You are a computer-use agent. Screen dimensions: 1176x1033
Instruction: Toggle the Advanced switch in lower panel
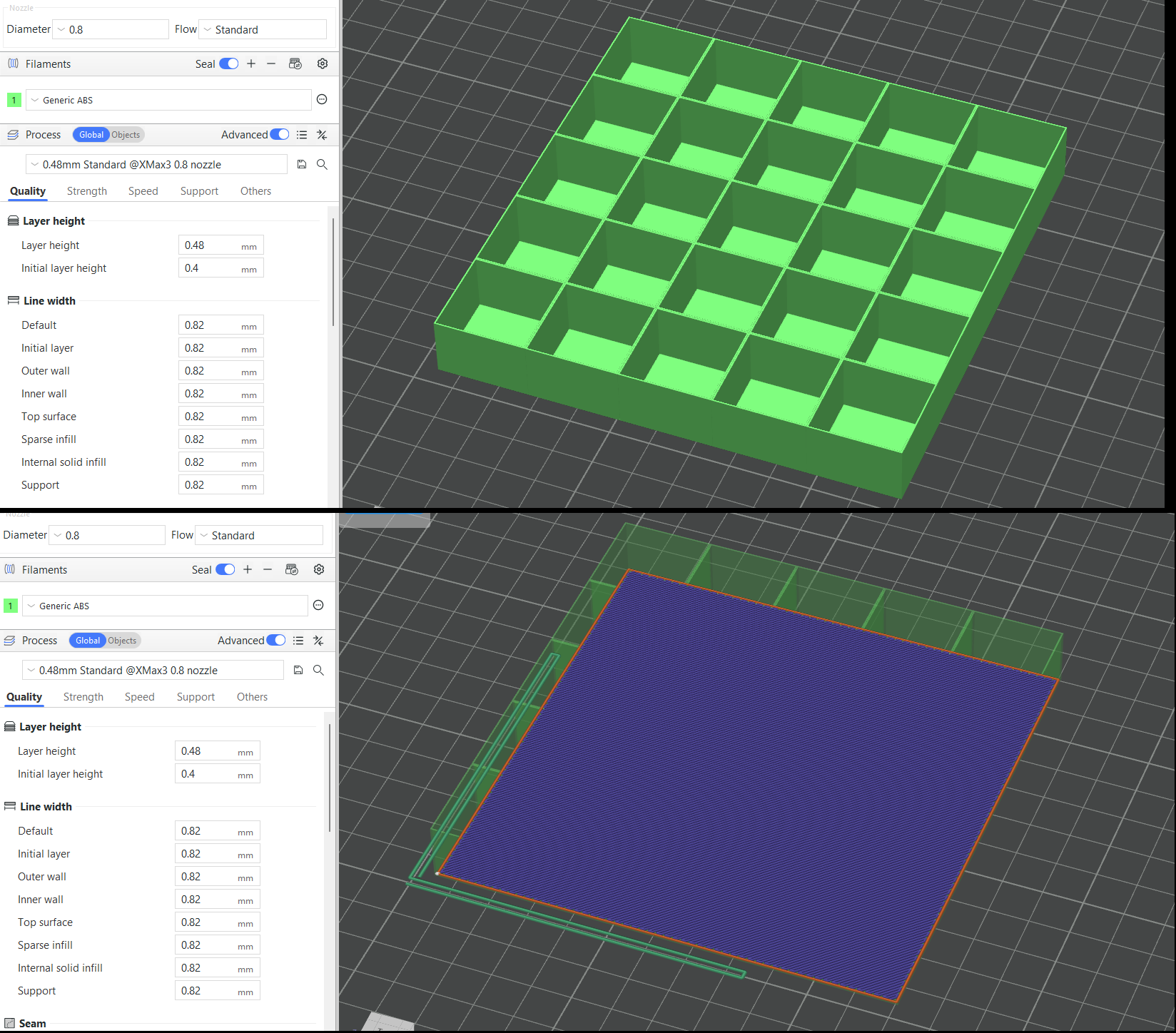coord(275,641)
